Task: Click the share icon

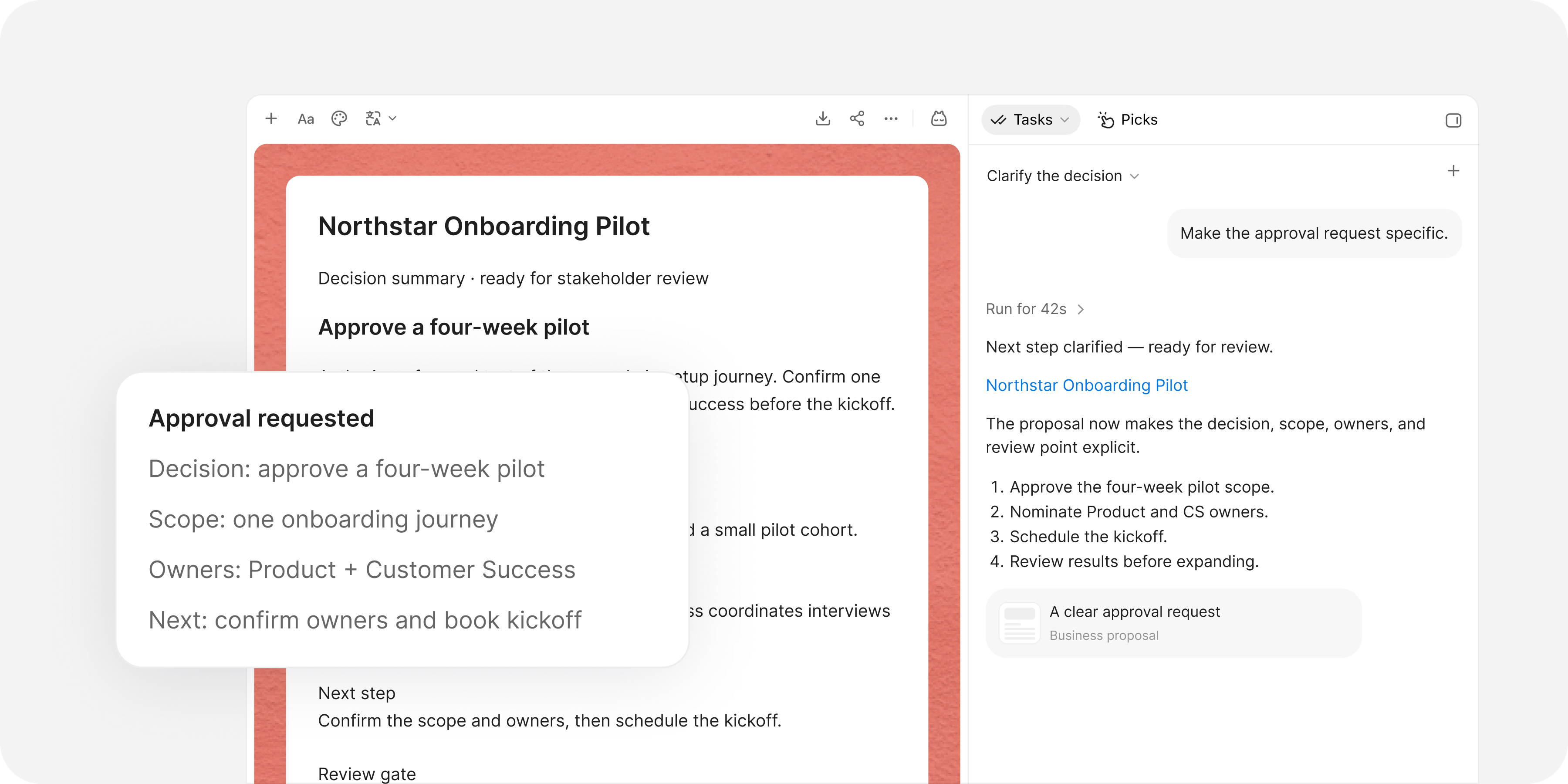Action: click(x=857, y=119)
